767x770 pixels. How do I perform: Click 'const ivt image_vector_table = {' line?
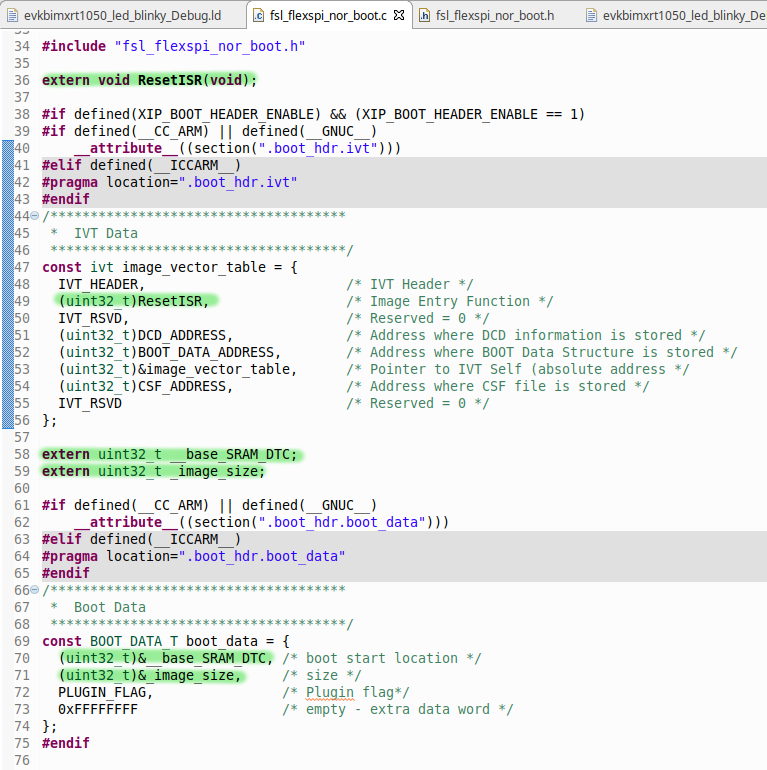(x=169, y=267)
